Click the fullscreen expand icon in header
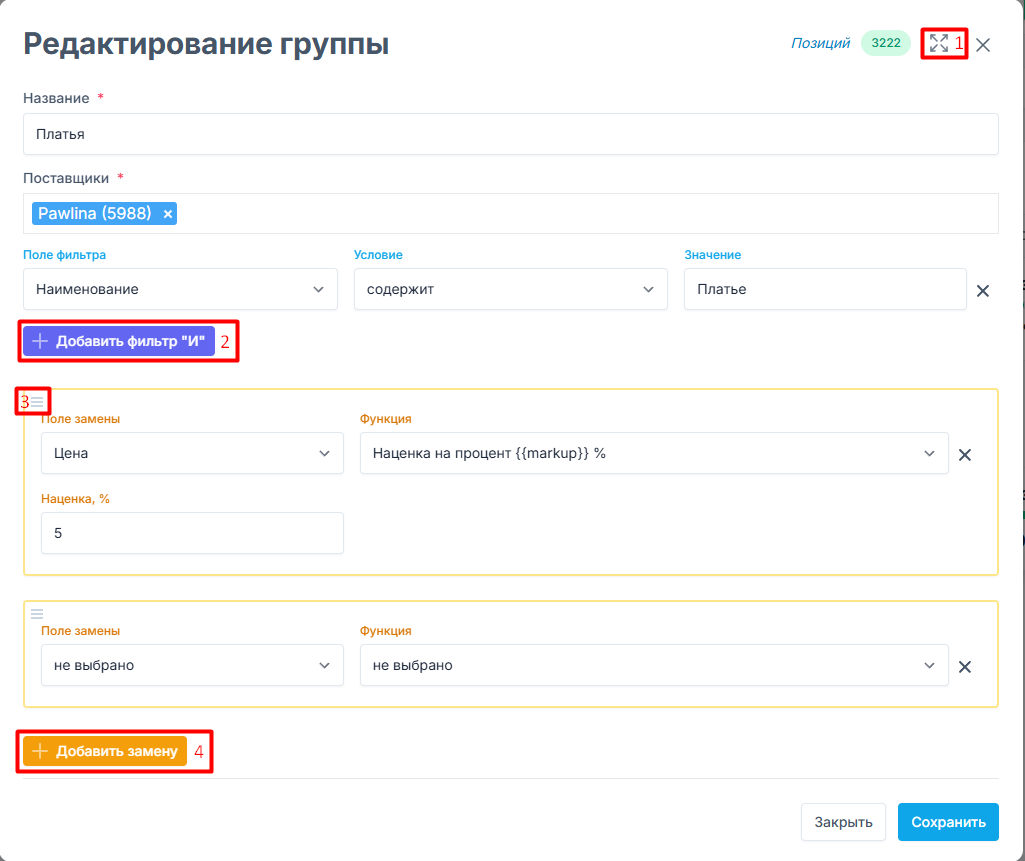 click(x=938, y=43)
